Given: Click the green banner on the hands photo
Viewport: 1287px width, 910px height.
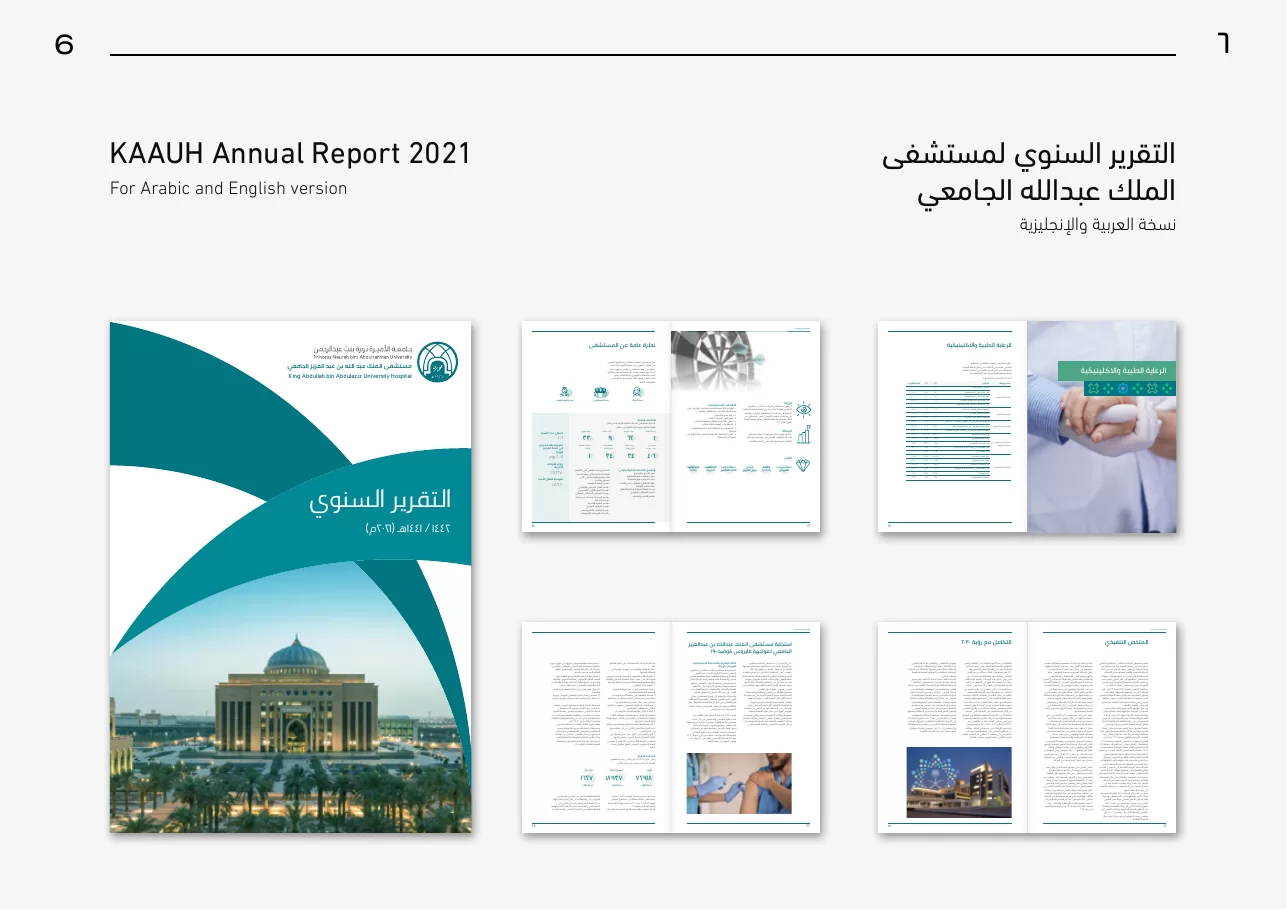Looking at the screenshot, I should click(1117, 371).
